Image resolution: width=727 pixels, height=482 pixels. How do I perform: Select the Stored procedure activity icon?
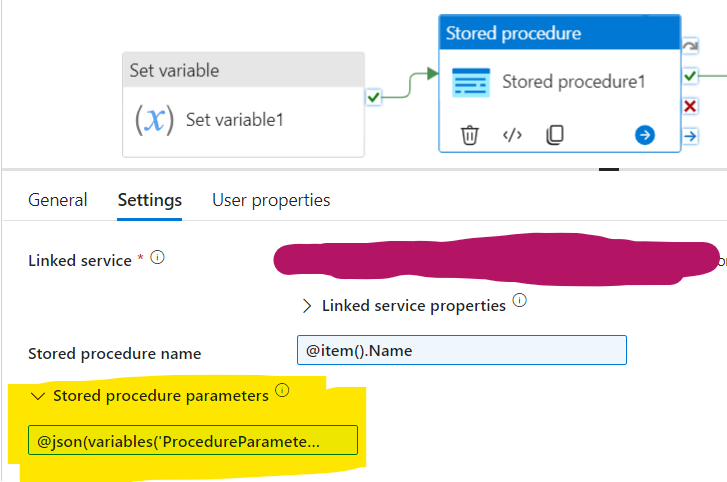click(x=471, y=82)
